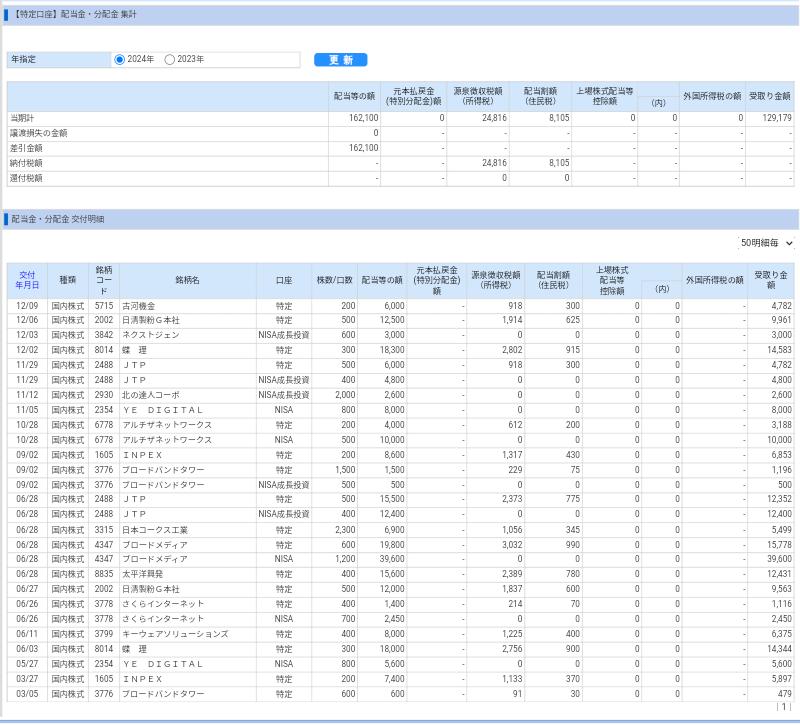Click the 銘柄名 column header

click(187, 281)
